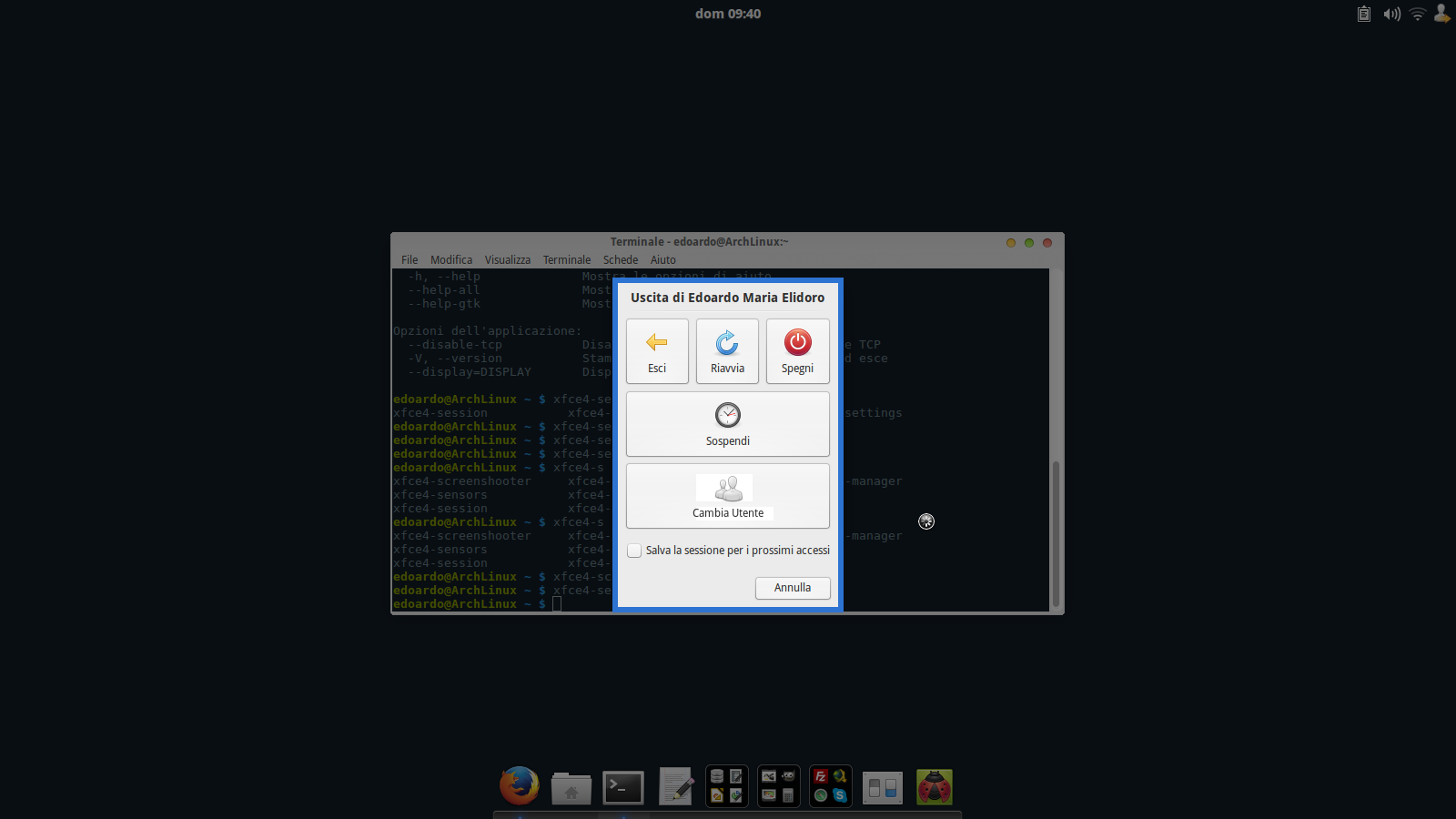The height and width of the screenshot is (819, 1456).
Task: Open the terminal icon in dock
Action: [x=623, y=788]
